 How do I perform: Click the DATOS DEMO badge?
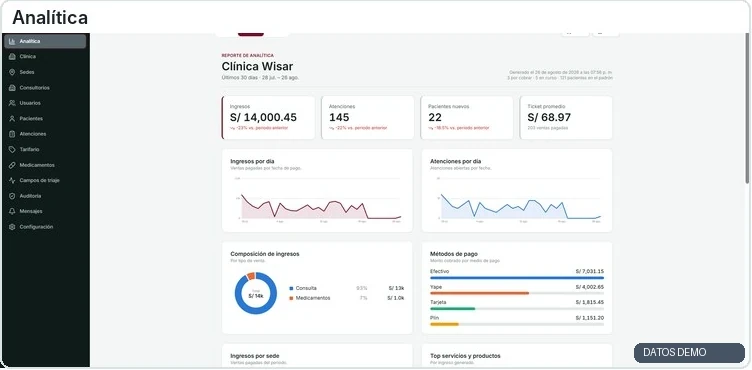[689, 353]
